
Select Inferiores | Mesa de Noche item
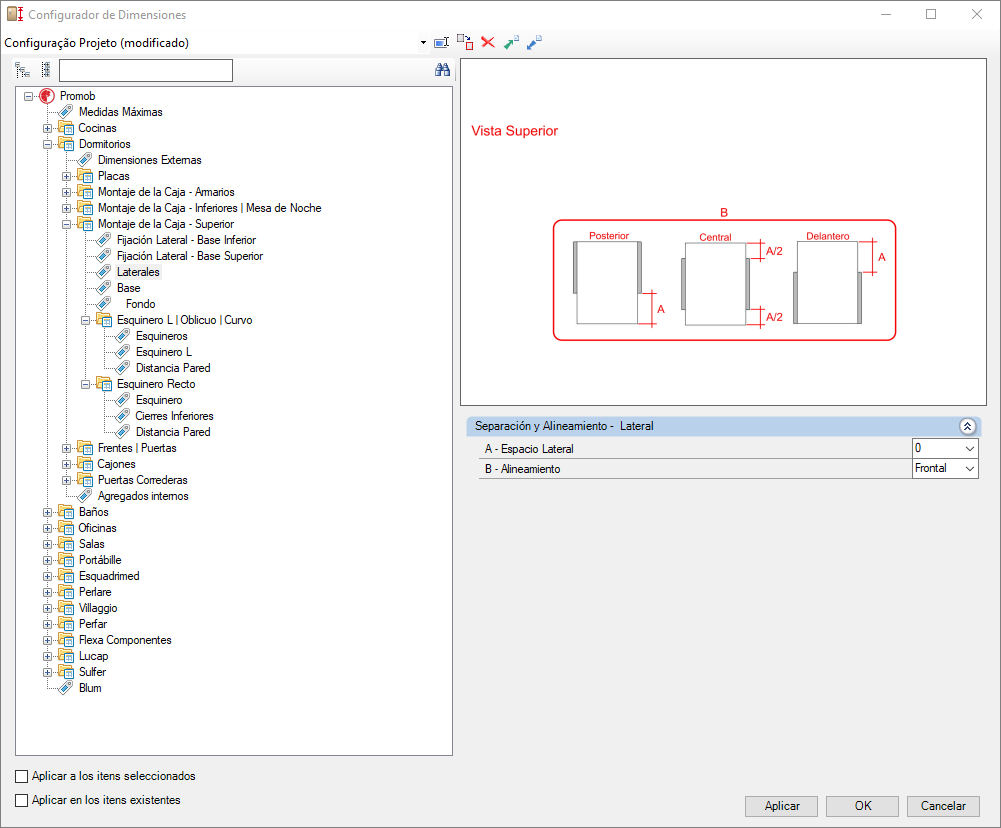[x=209, y=207]
